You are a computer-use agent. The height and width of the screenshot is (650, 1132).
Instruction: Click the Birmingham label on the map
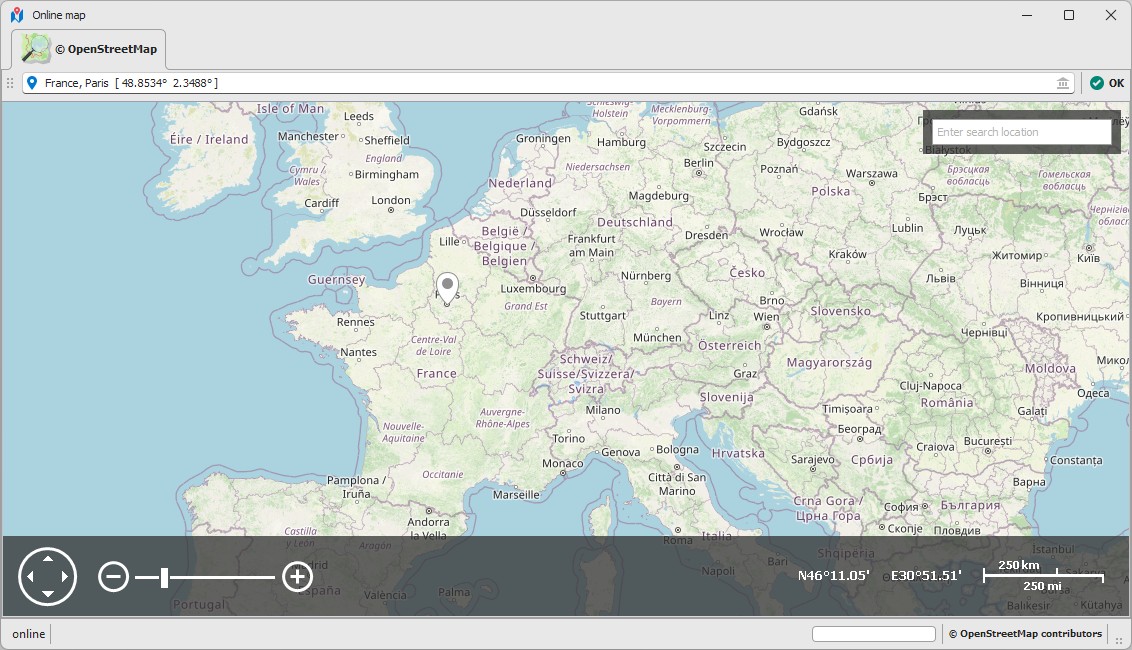386,174
